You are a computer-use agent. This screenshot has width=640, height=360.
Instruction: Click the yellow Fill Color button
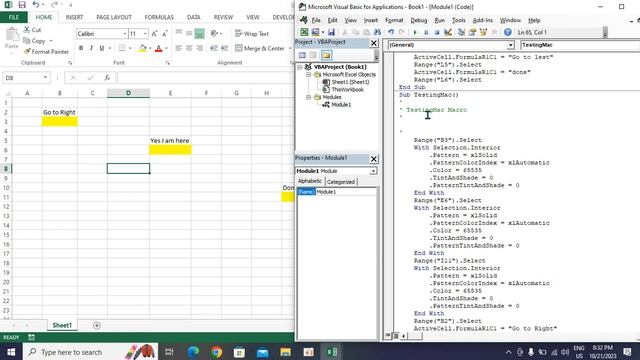coord(142,49)
